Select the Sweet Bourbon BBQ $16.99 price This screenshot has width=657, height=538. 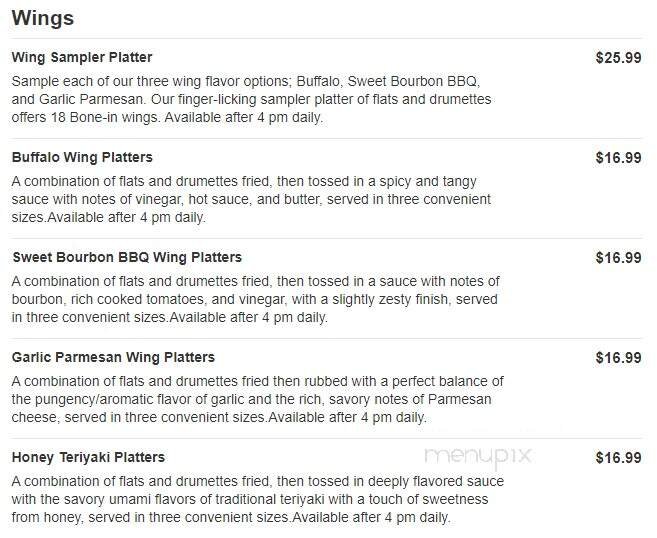click(618, 257)
